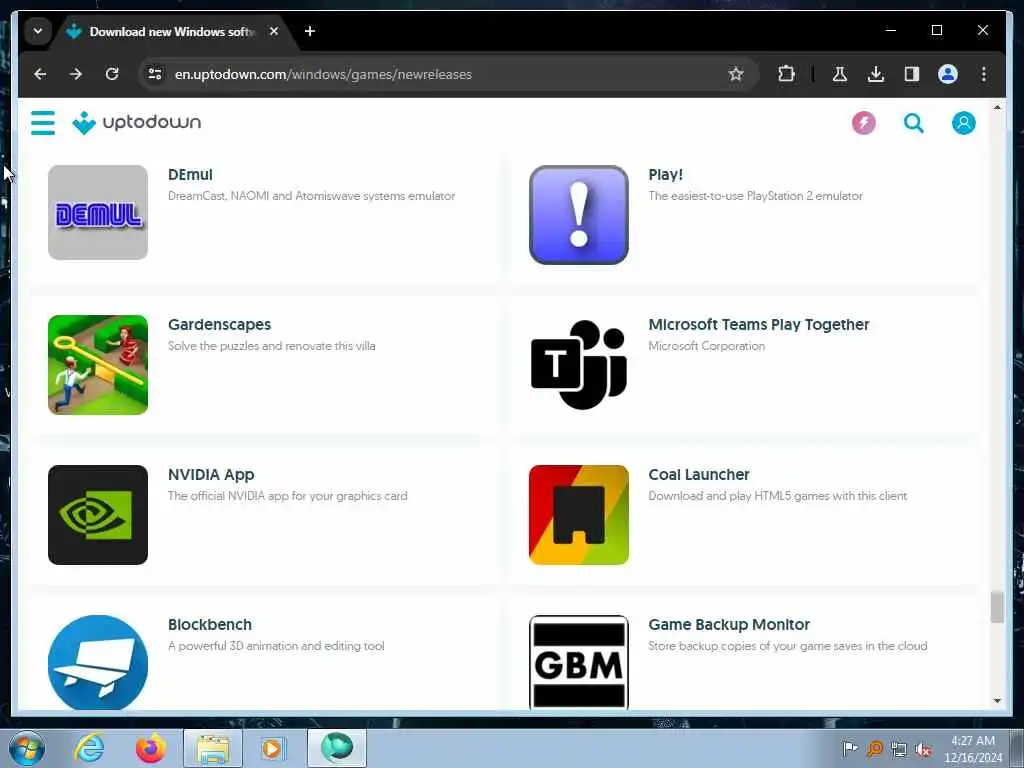The image size is (1024, 768).
Task: Open the Gardenscapes title link
Action: (219, 325)
